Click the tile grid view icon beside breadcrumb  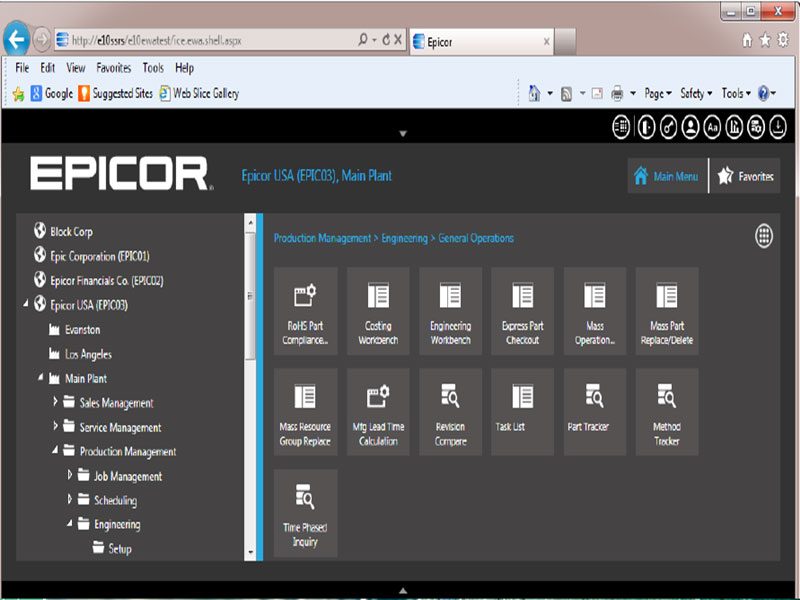click(x=764, y=236)
